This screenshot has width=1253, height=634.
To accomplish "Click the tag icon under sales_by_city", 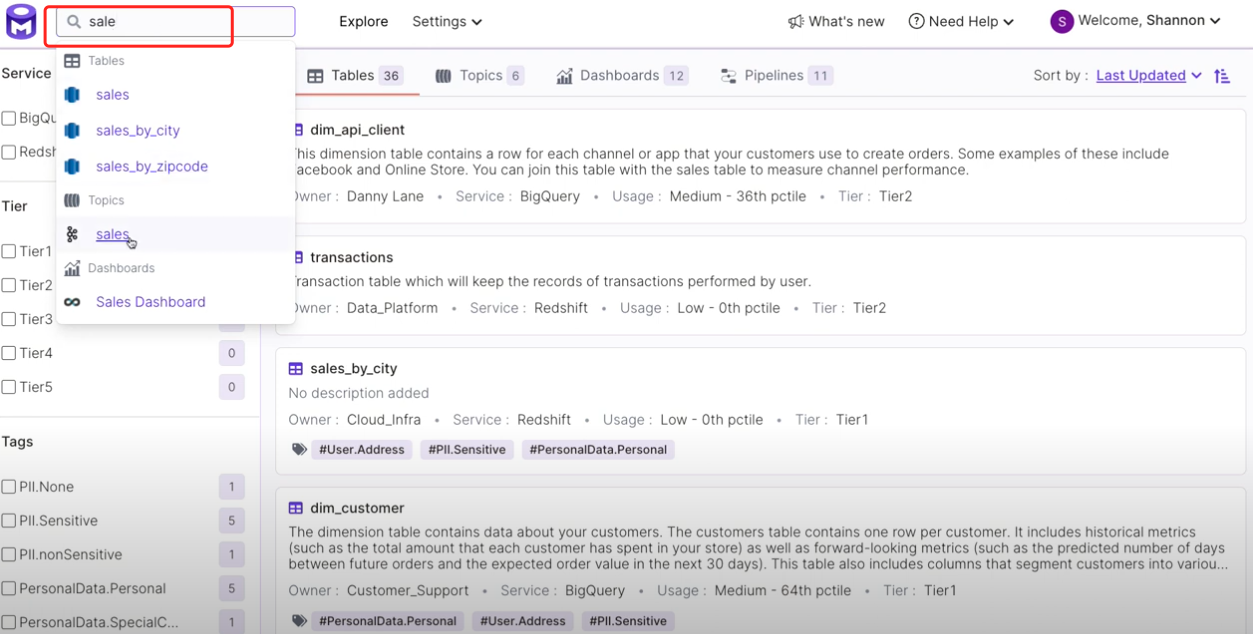I will [298, 450].
